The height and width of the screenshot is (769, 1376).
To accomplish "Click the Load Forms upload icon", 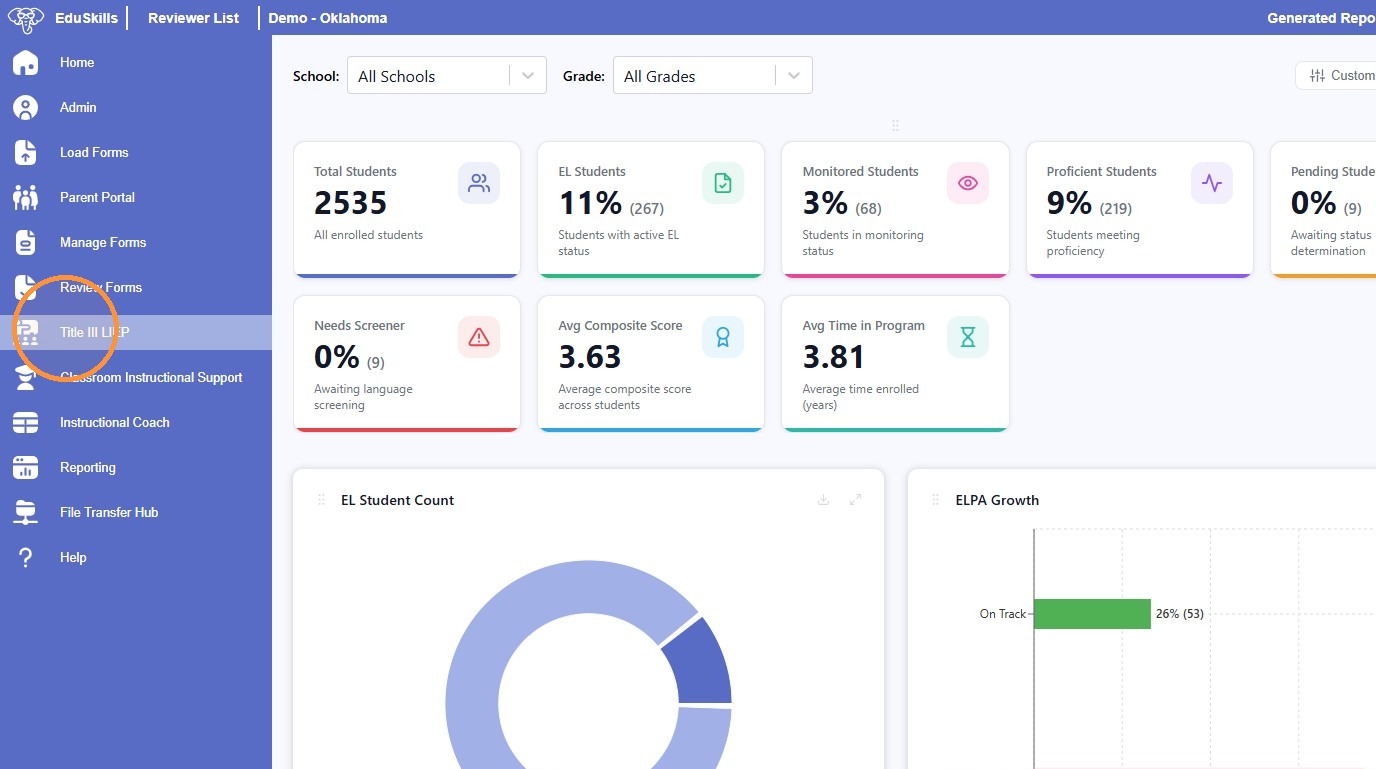I will click(x=25, y=152).
